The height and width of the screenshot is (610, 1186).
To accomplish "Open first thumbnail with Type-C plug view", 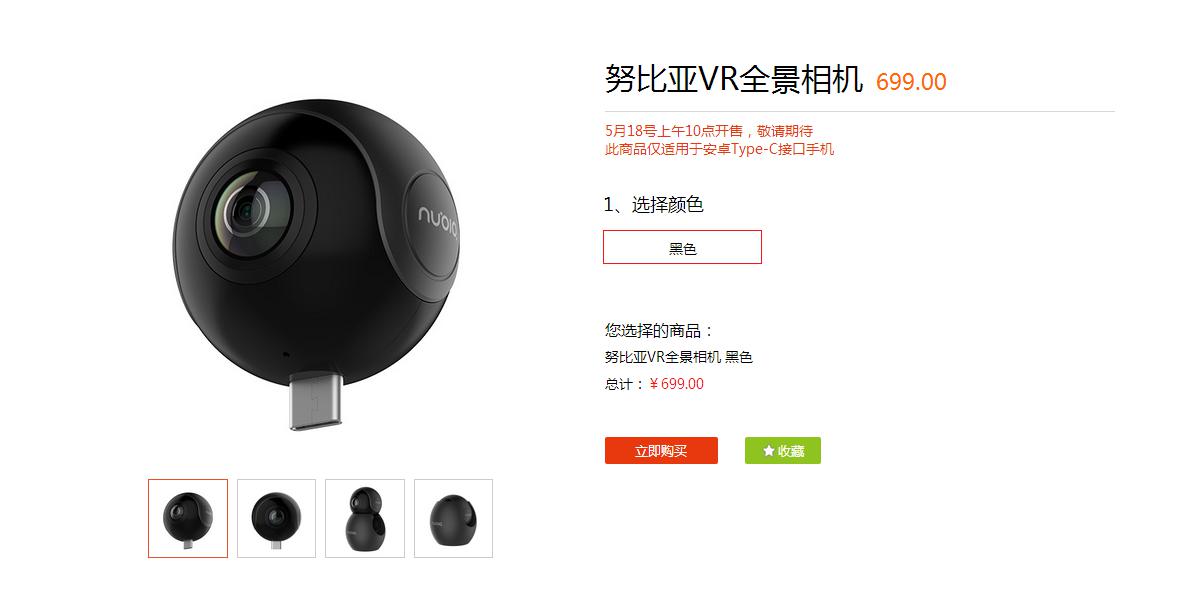I will pyautogui.click(x=188, y=518).
